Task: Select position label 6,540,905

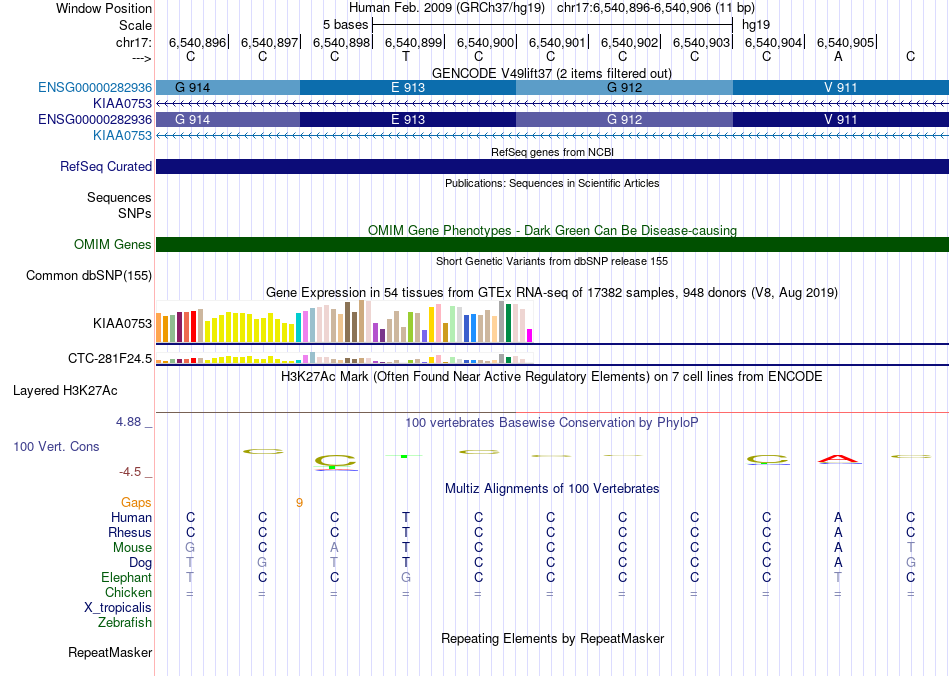Action: 845,42
